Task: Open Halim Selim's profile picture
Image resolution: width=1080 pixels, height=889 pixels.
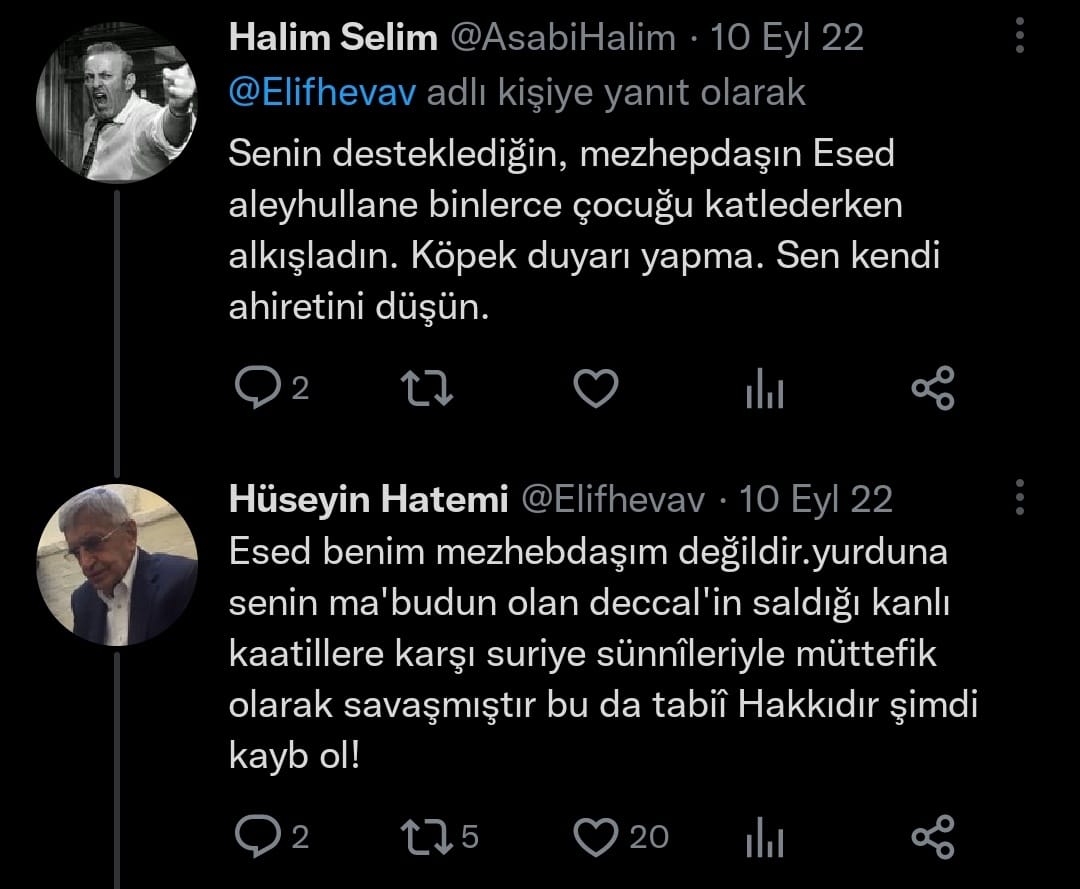Action: (116, 102)
